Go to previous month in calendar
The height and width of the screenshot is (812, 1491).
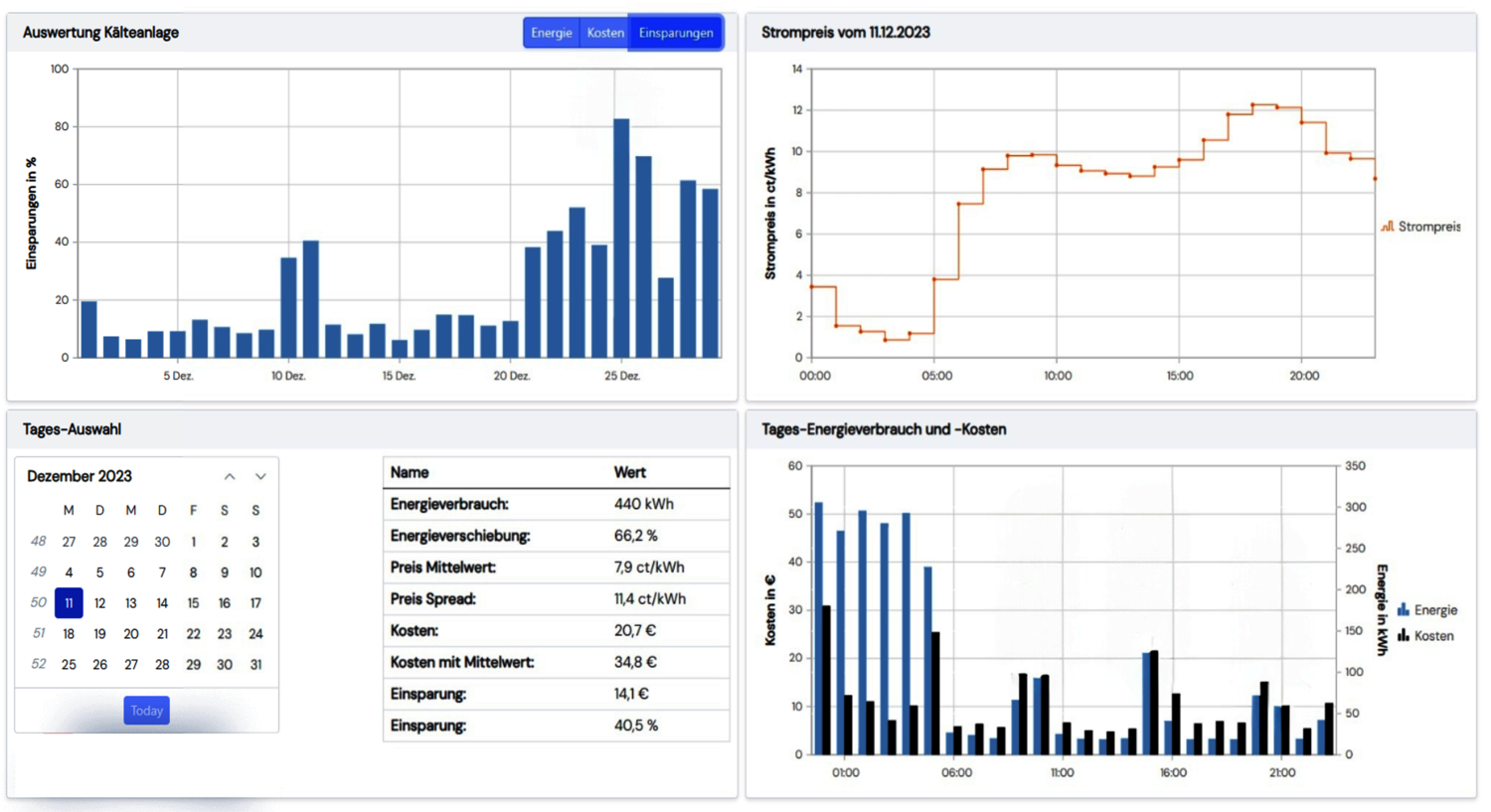(x=230, y=477)
